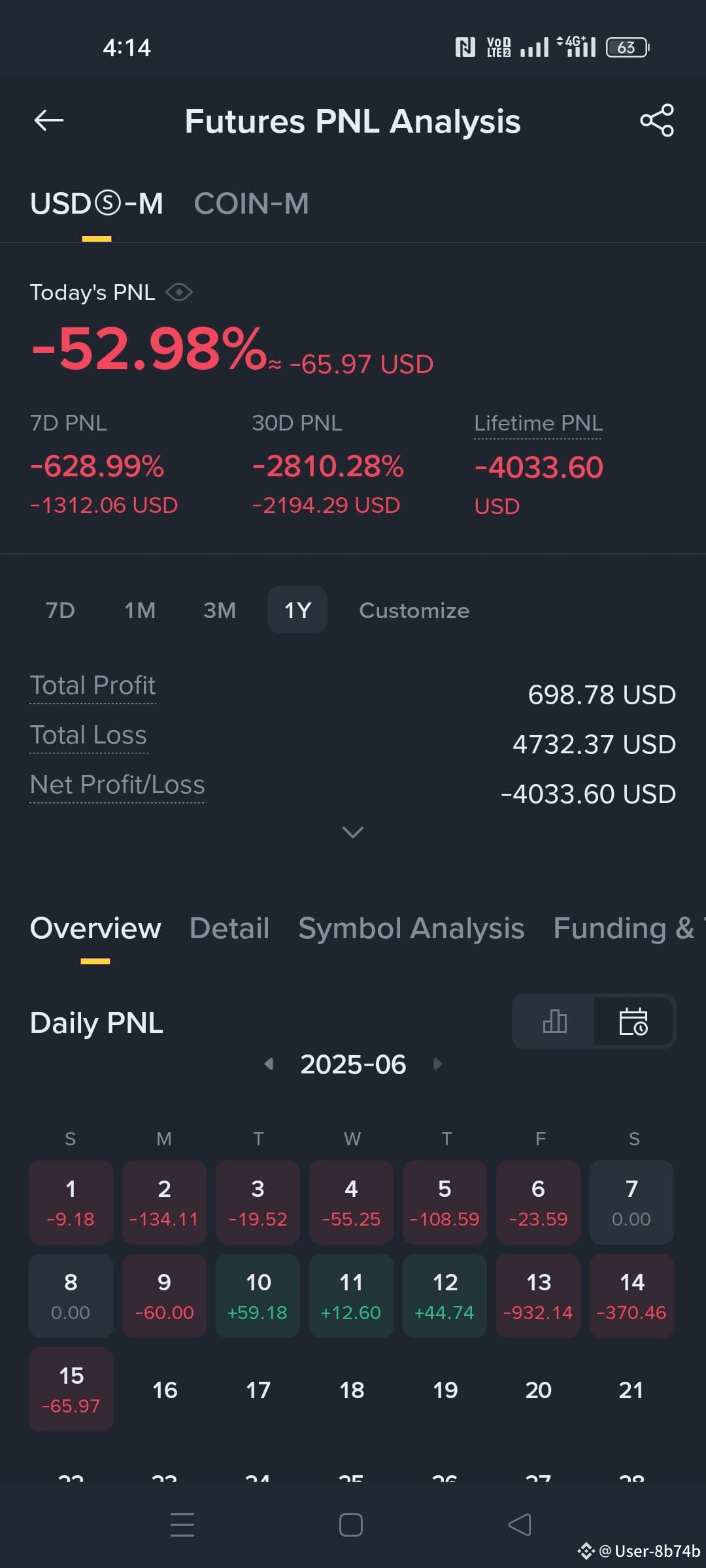
Task: Hide Today's PNL with eye icon
Action: click(178, 292)
